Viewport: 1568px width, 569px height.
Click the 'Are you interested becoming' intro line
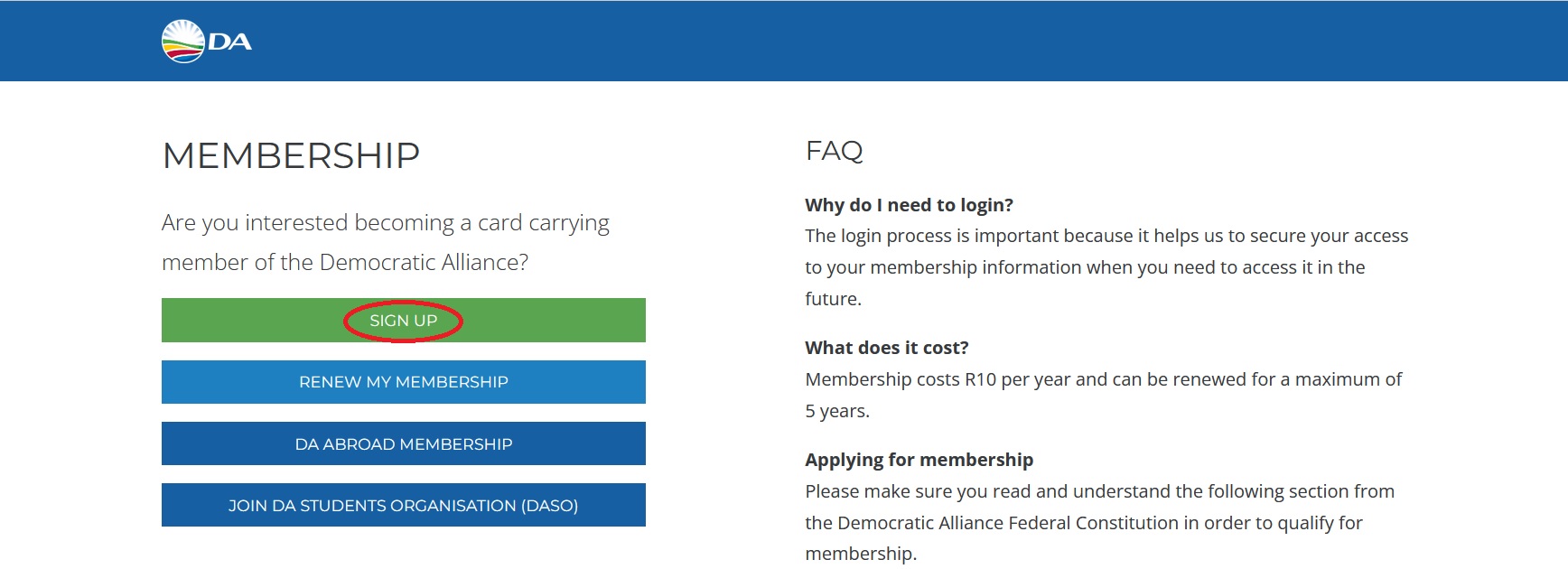385,223
